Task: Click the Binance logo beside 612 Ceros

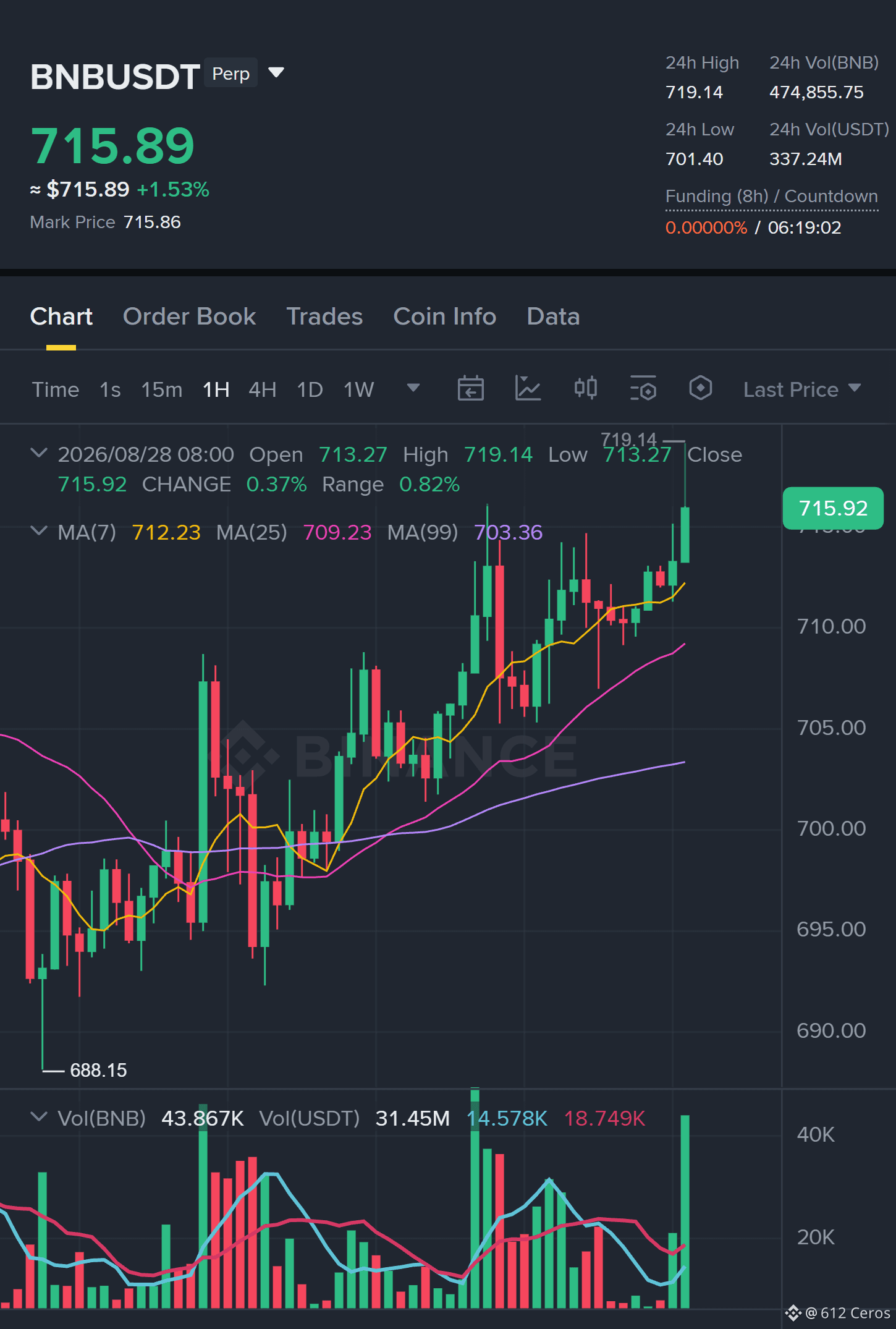Action: point(793,1313)
